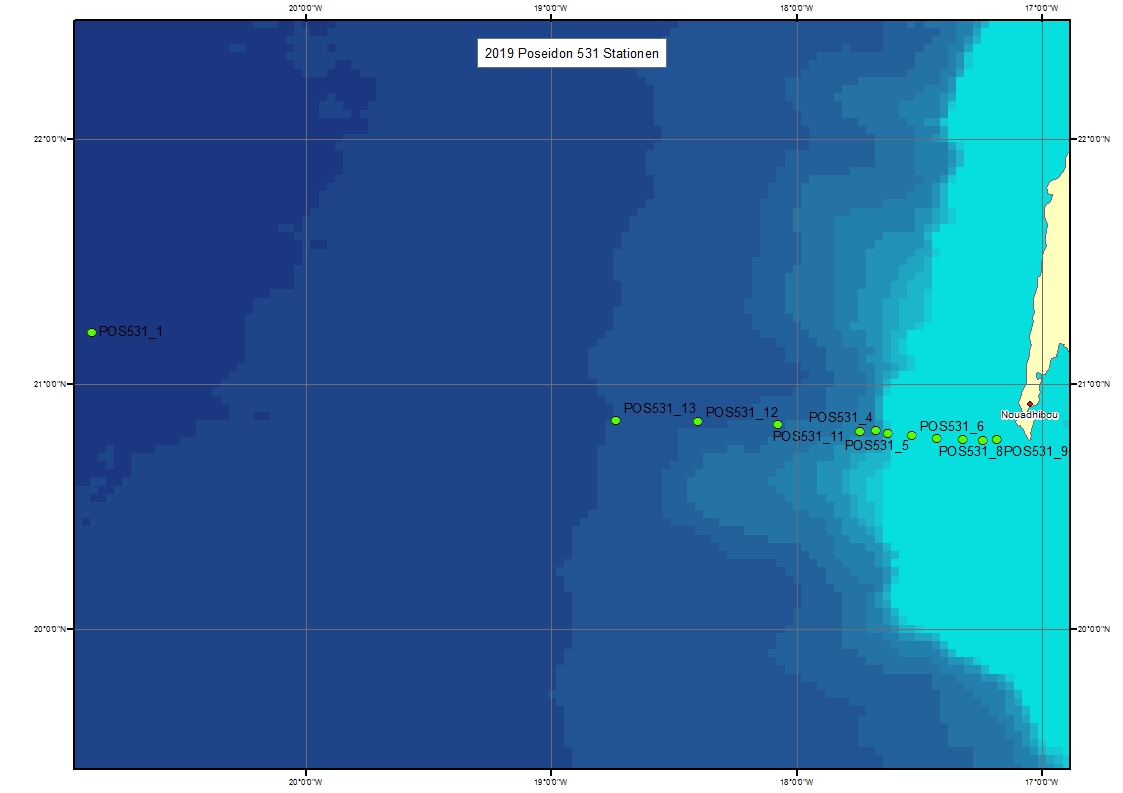Select the easternmost green station marker

tap(997, 439)
